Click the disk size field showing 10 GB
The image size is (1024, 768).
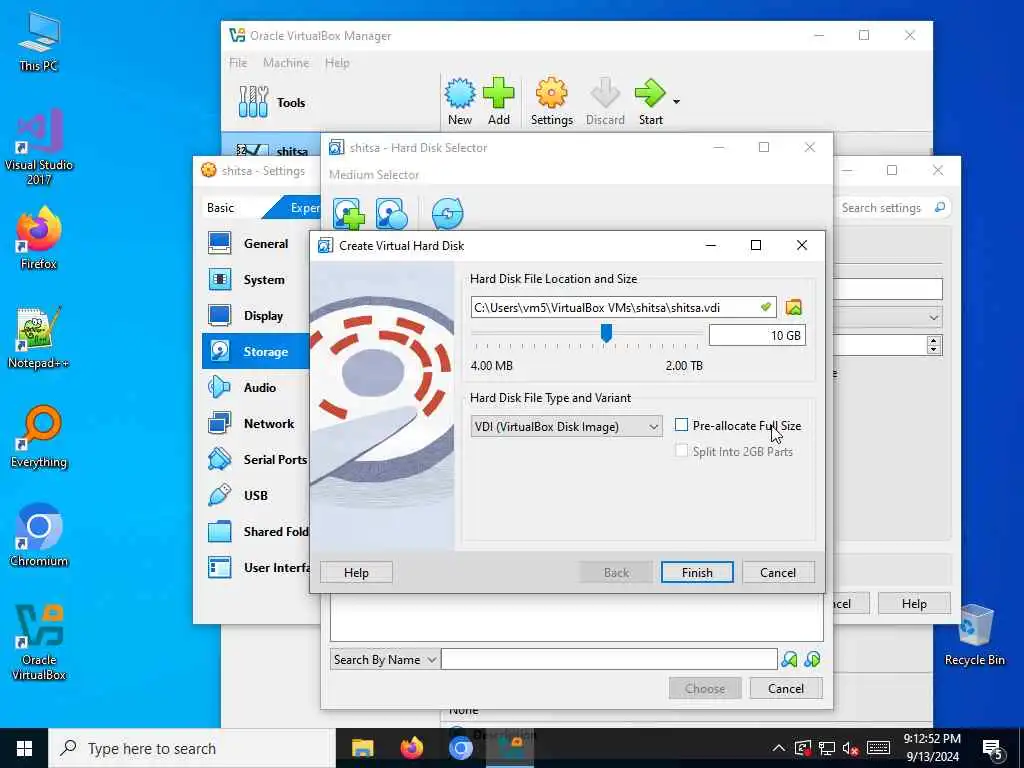757,335
